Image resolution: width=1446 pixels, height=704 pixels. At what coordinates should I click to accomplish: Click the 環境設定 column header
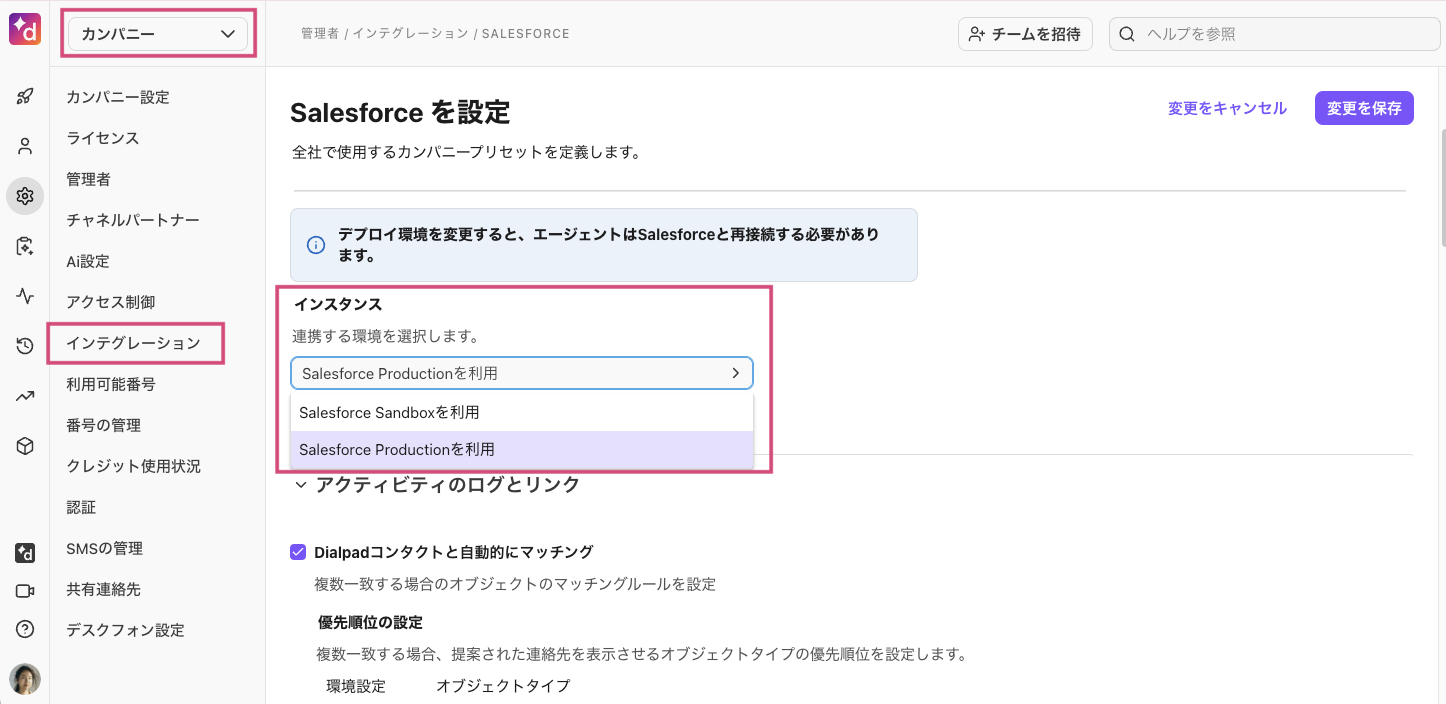(356, 686)
